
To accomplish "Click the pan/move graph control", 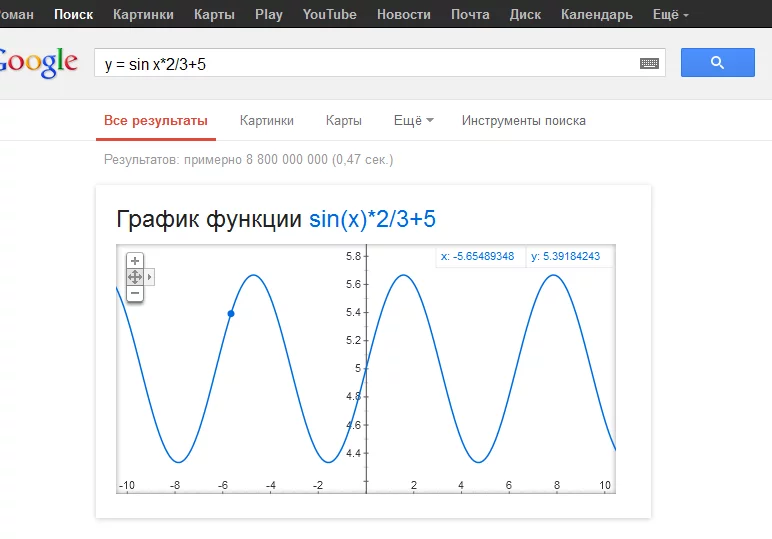I will point(135,277).
